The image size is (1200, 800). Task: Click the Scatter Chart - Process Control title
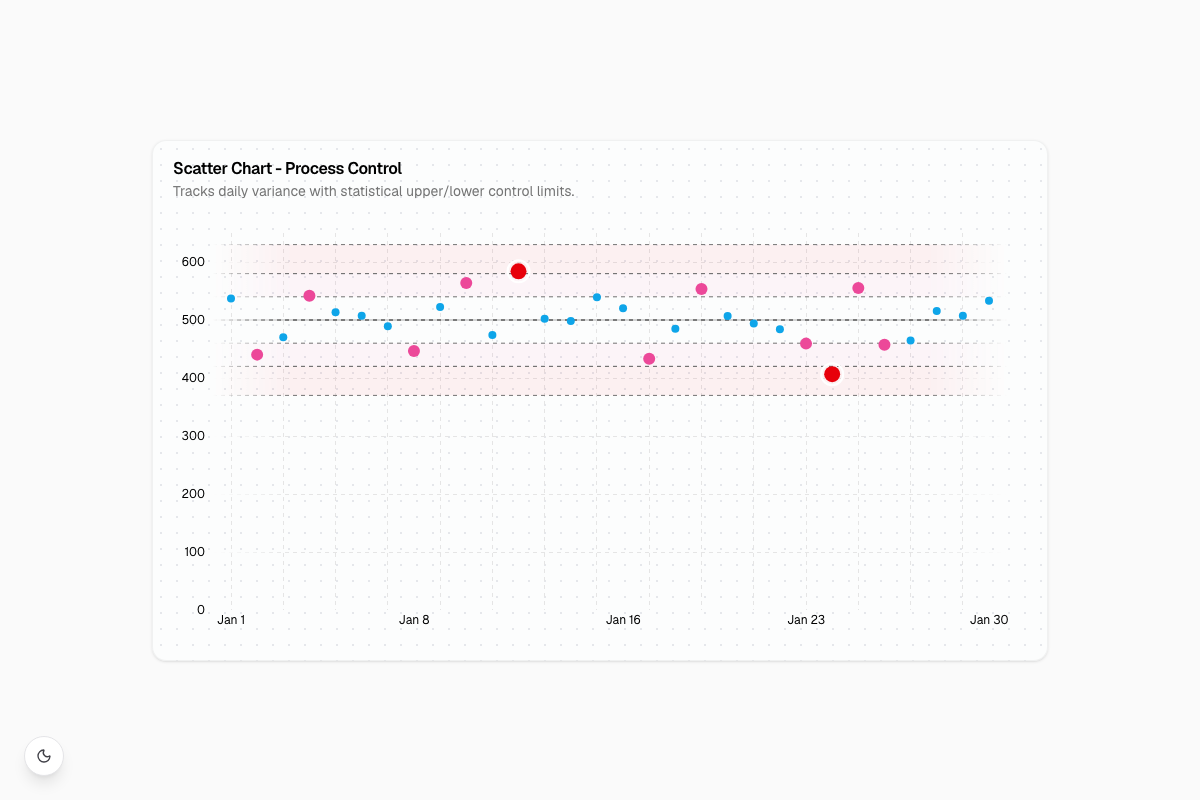point(287,168)
